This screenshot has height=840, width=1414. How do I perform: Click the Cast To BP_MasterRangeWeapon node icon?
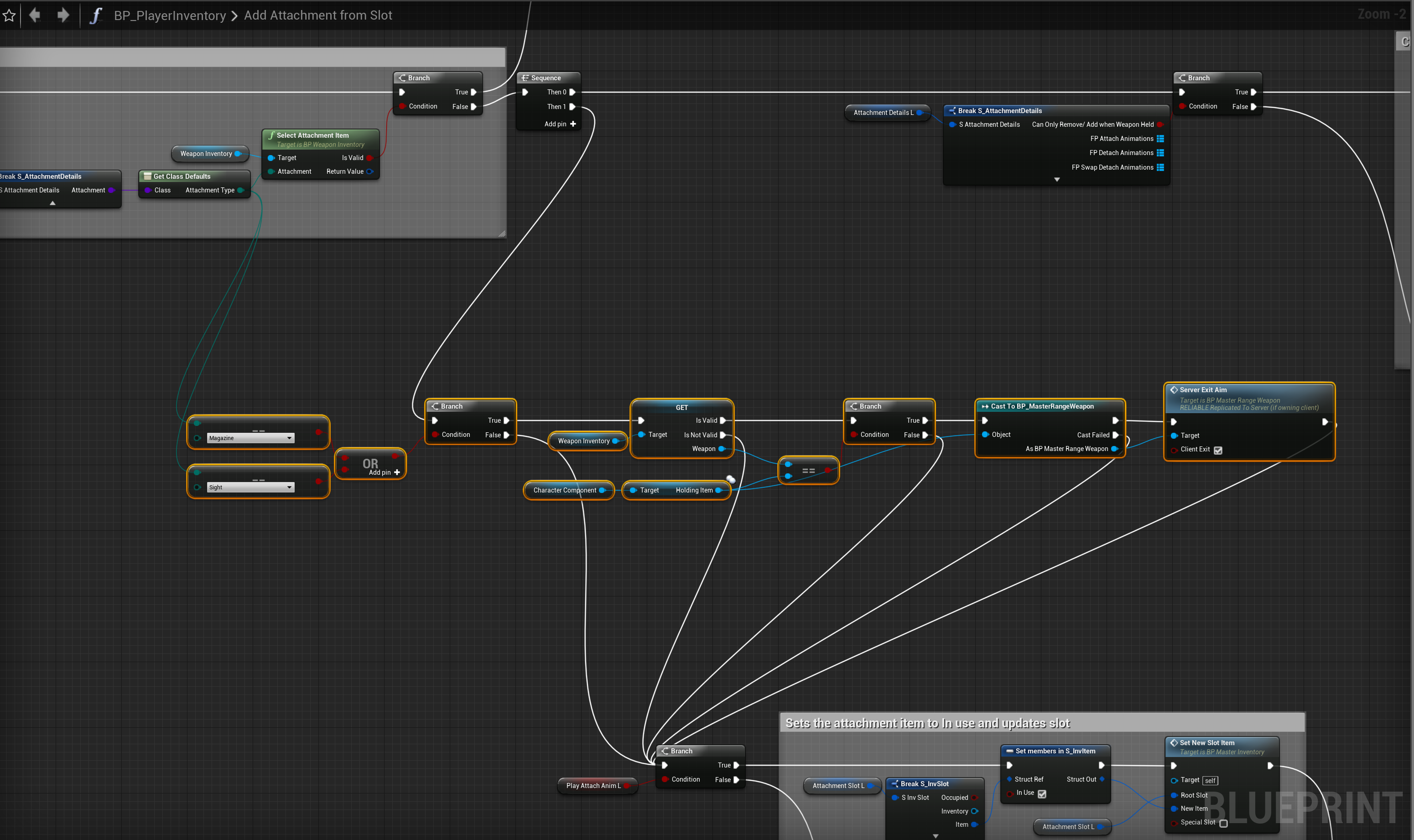(985, 406)
